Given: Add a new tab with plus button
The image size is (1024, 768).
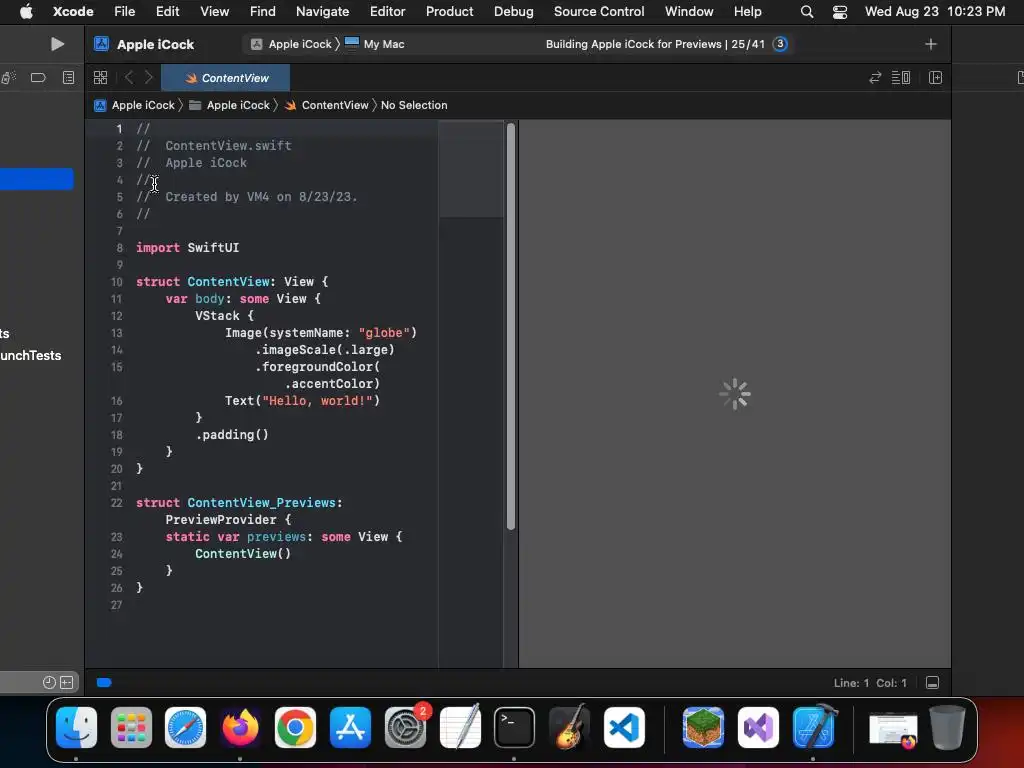Looking at the screenshot, I should click(931, 44).
